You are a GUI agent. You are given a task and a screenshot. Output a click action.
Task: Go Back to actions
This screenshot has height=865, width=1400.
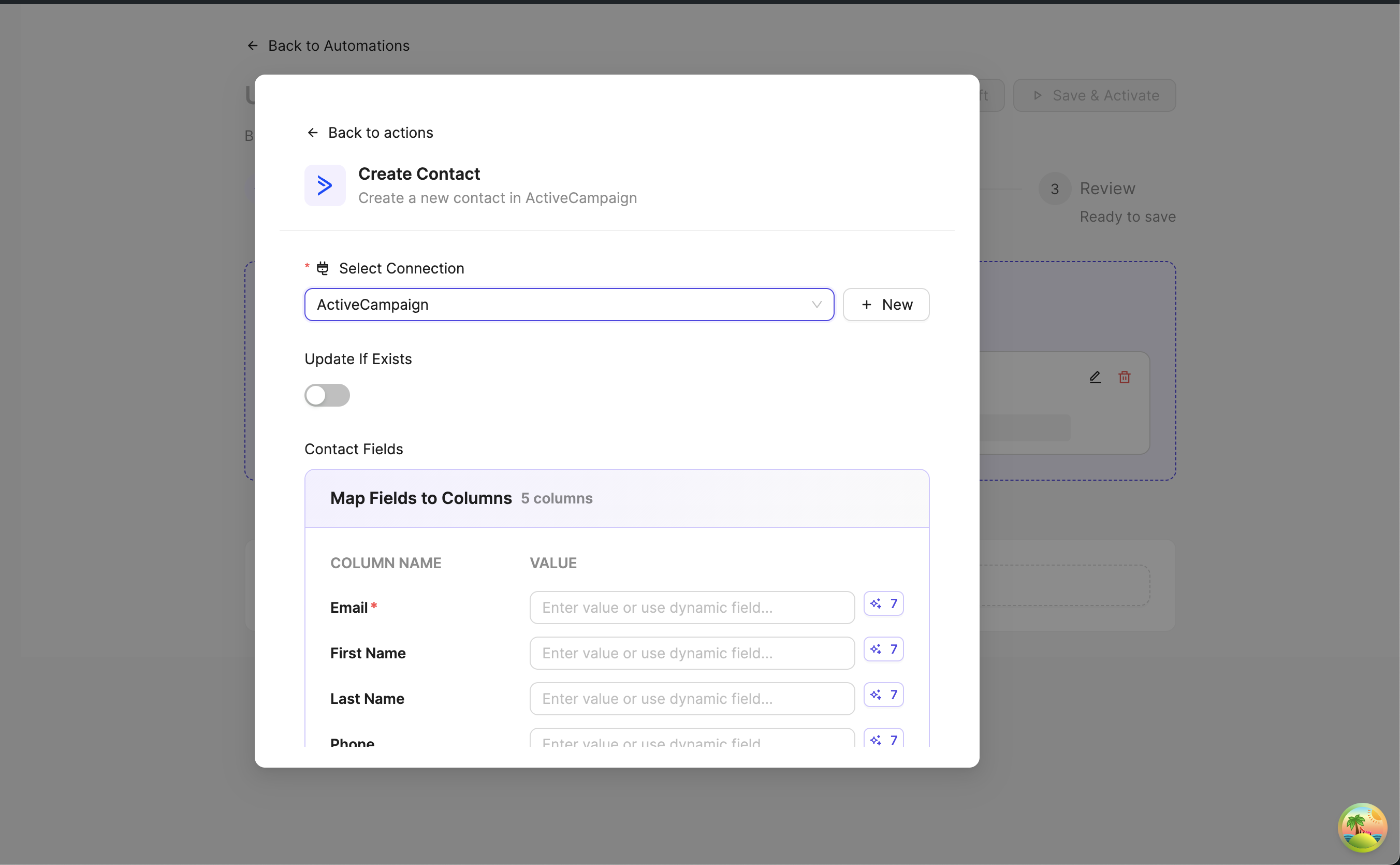point(370,133)
